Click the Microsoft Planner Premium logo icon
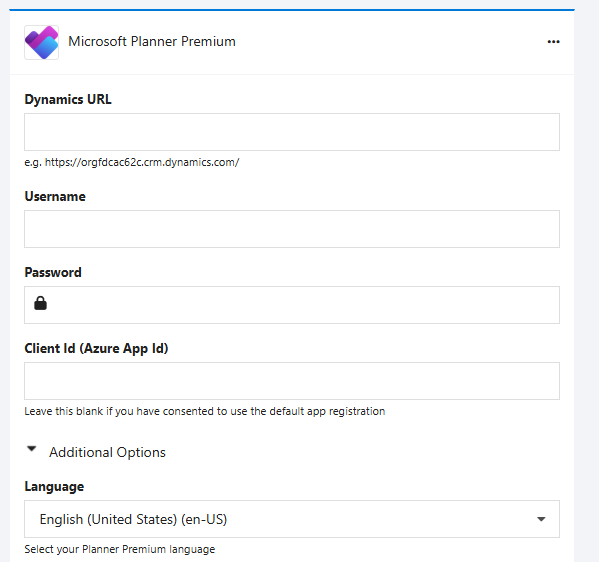This screenshot has width=599, height=562. (41, 42)
